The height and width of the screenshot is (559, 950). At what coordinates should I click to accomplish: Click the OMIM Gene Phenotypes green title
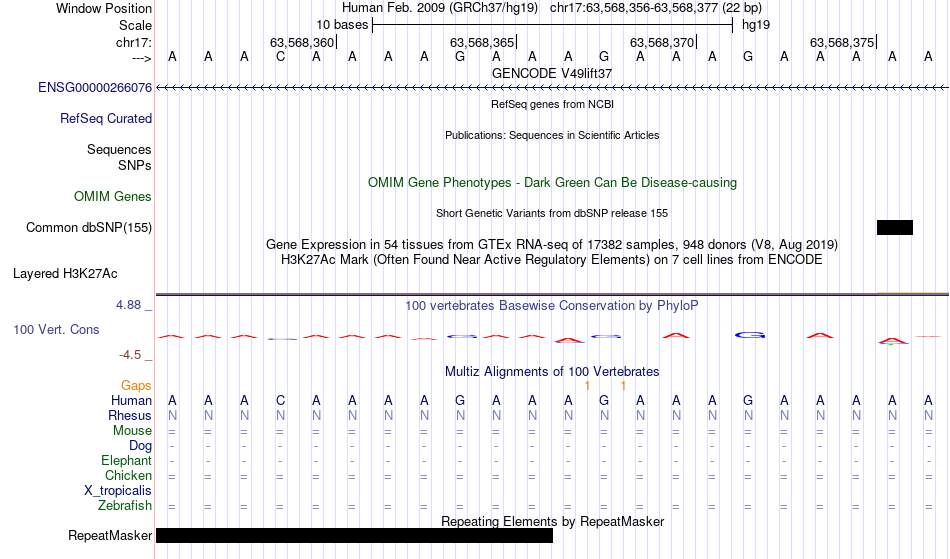point(552,182)
